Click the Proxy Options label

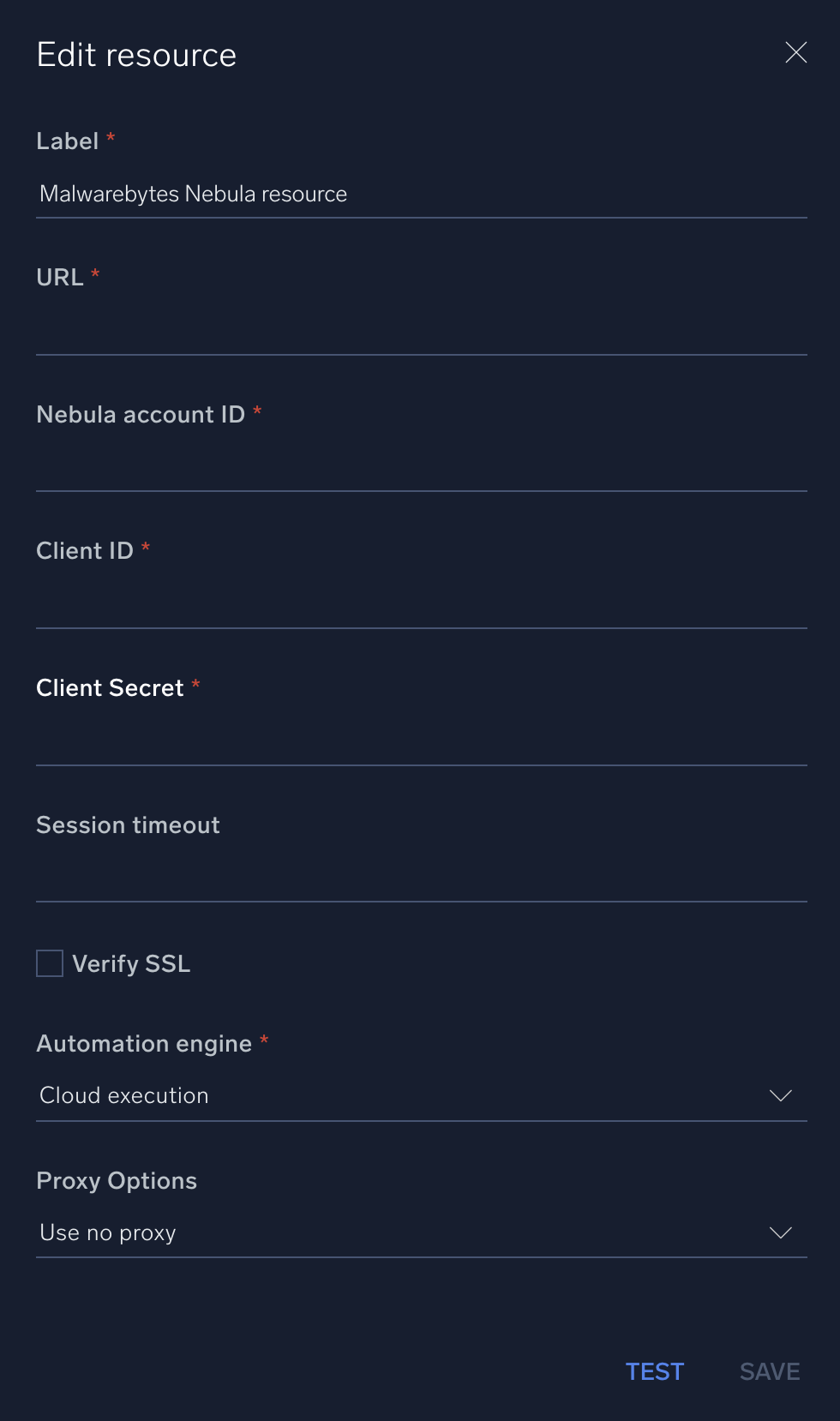tap(116, 1181)
